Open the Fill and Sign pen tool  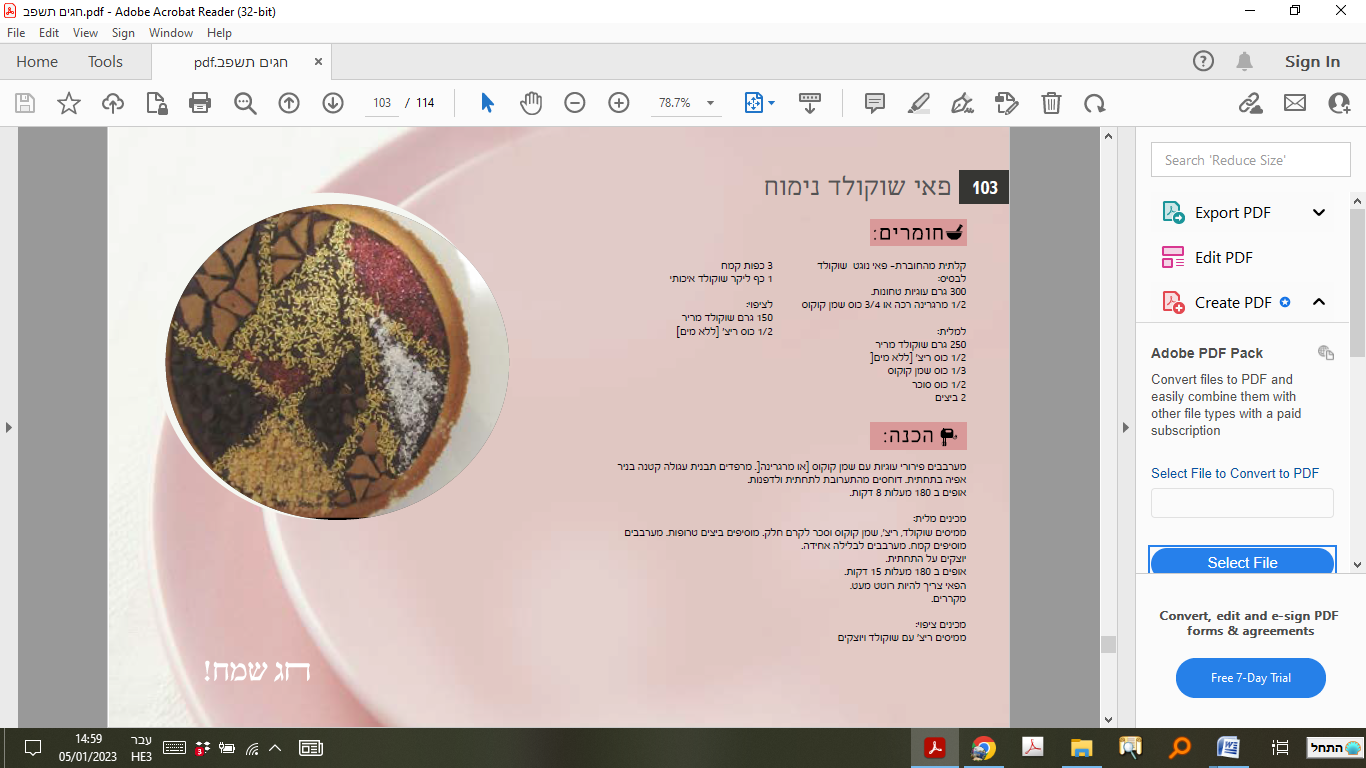coord(963,103)
